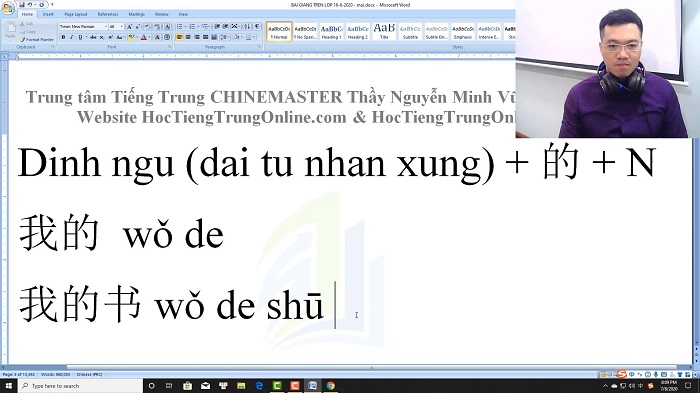The height and width of the screenshot is (393, 700).
Task: Click the Numbering list icon
Action: 192,26
